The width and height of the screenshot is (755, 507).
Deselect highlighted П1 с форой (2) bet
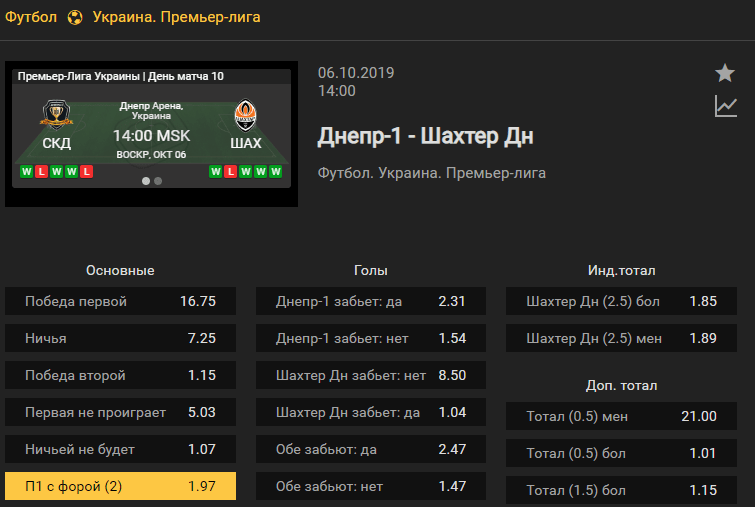[x=120, y=486]
